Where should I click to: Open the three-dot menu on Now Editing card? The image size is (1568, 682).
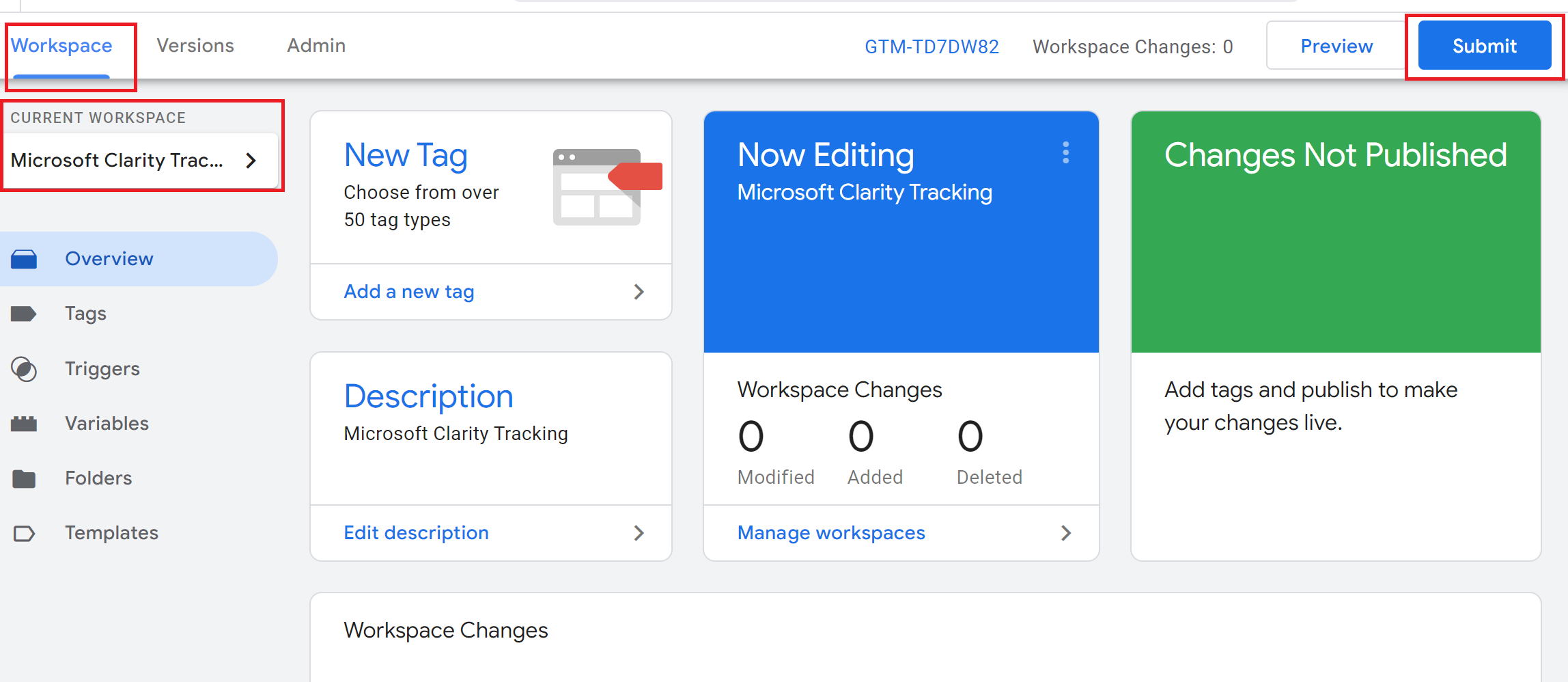[1065, 152]
